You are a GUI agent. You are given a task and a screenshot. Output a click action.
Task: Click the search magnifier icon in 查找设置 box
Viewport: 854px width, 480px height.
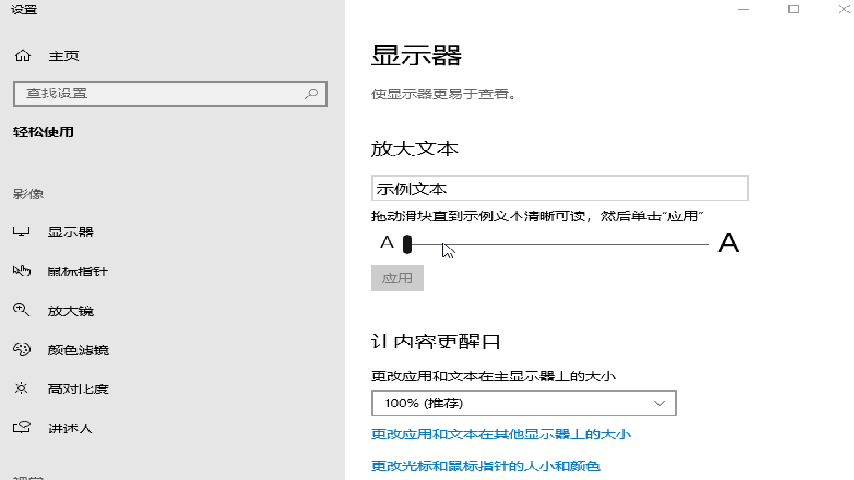tap(311, 93)
